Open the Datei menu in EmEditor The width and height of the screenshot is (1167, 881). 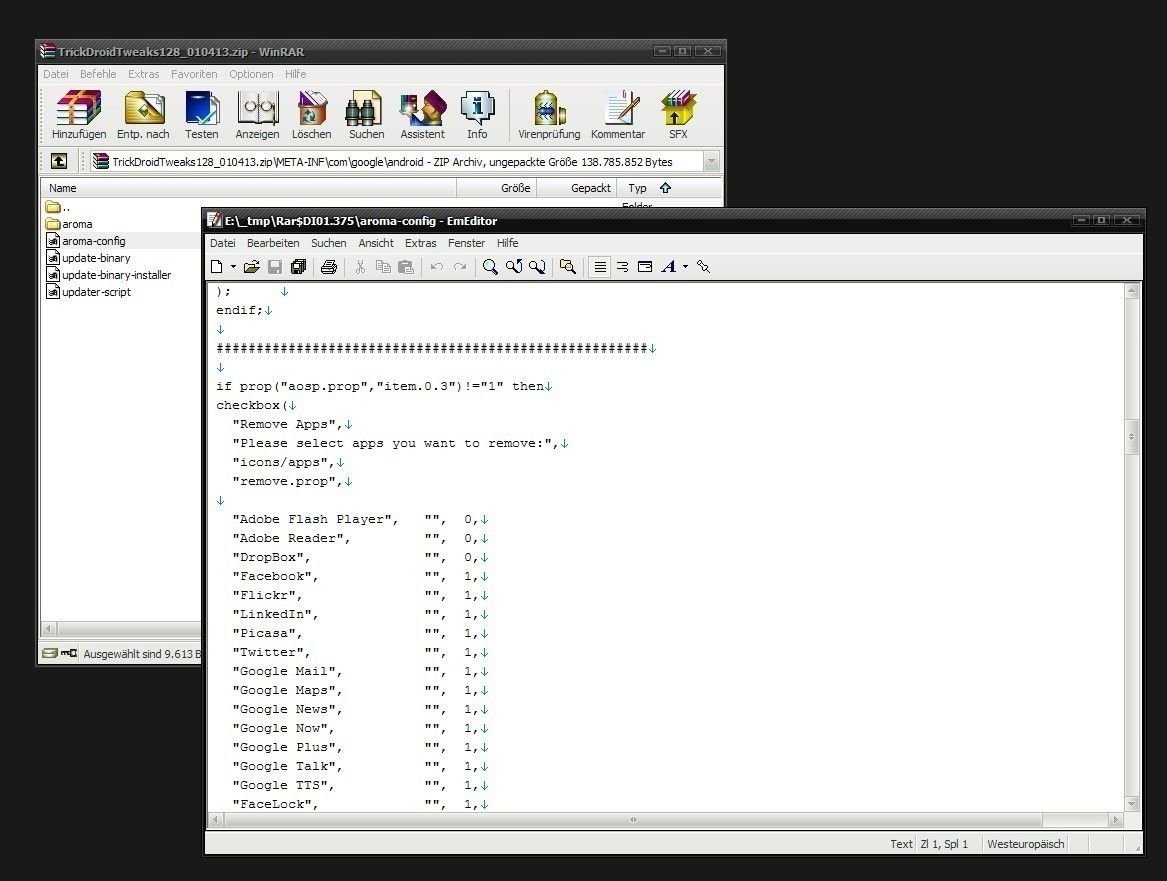[x=223, y=243]
